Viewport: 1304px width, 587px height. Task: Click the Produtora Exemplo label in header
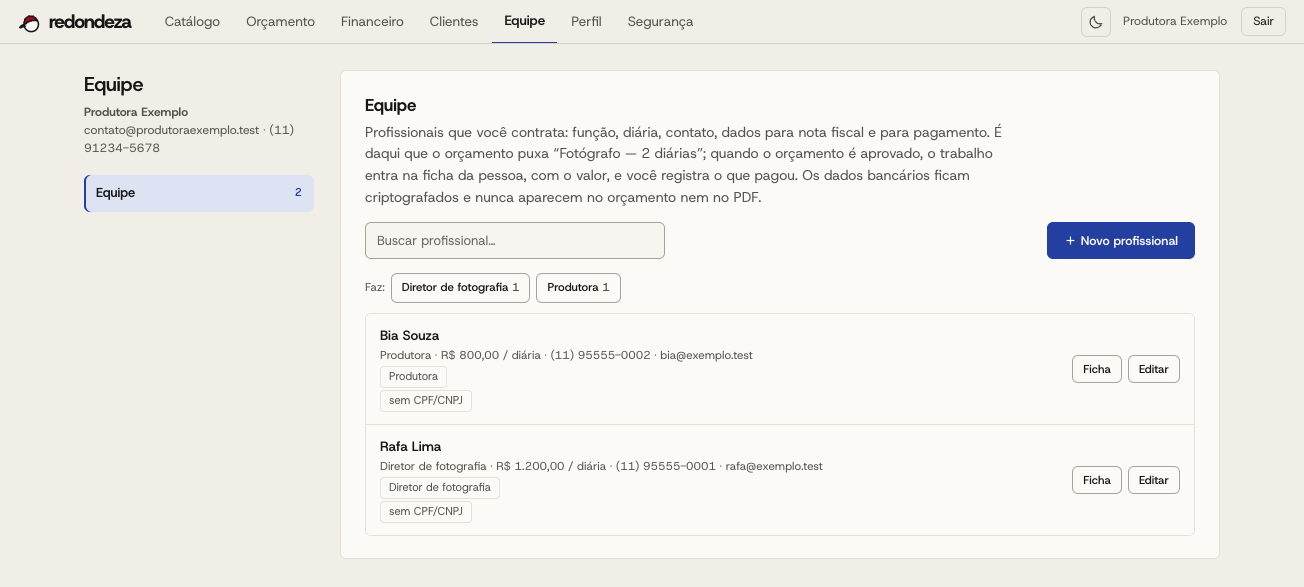point(1175,22)
